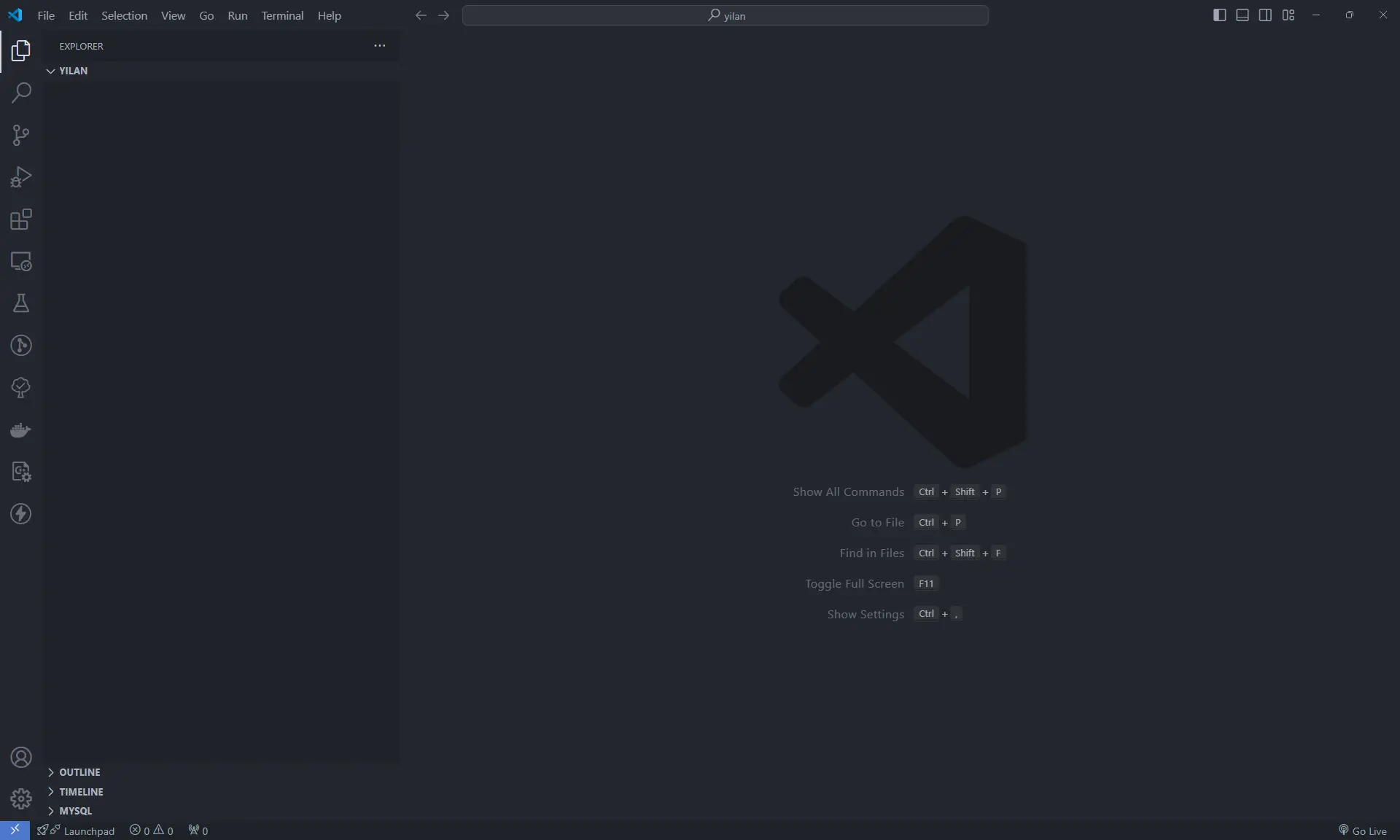Open the Explorer view in activity bar

click(x=21, y=50)
